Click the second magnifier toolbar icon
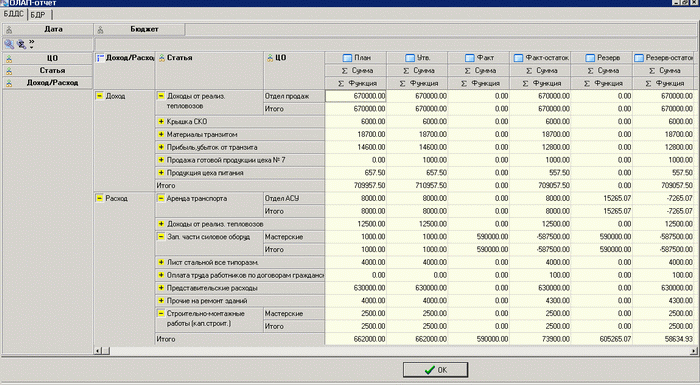700x385 pixels. [x=21, y=44]
